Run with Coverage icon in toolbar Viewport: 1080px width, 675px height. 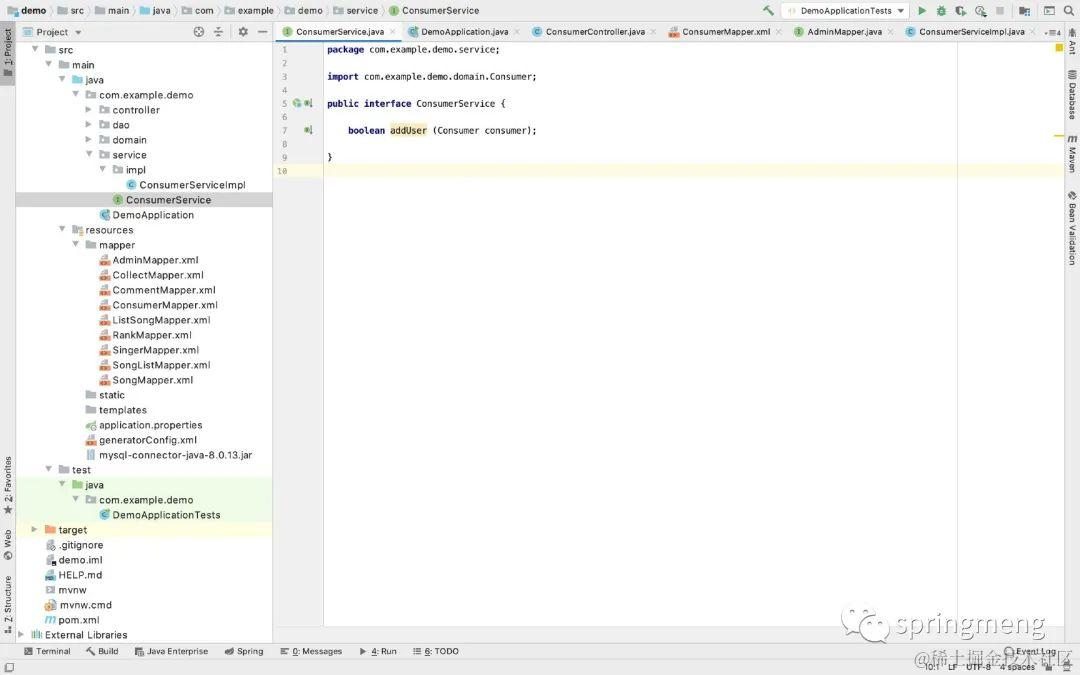pos(960,10)
